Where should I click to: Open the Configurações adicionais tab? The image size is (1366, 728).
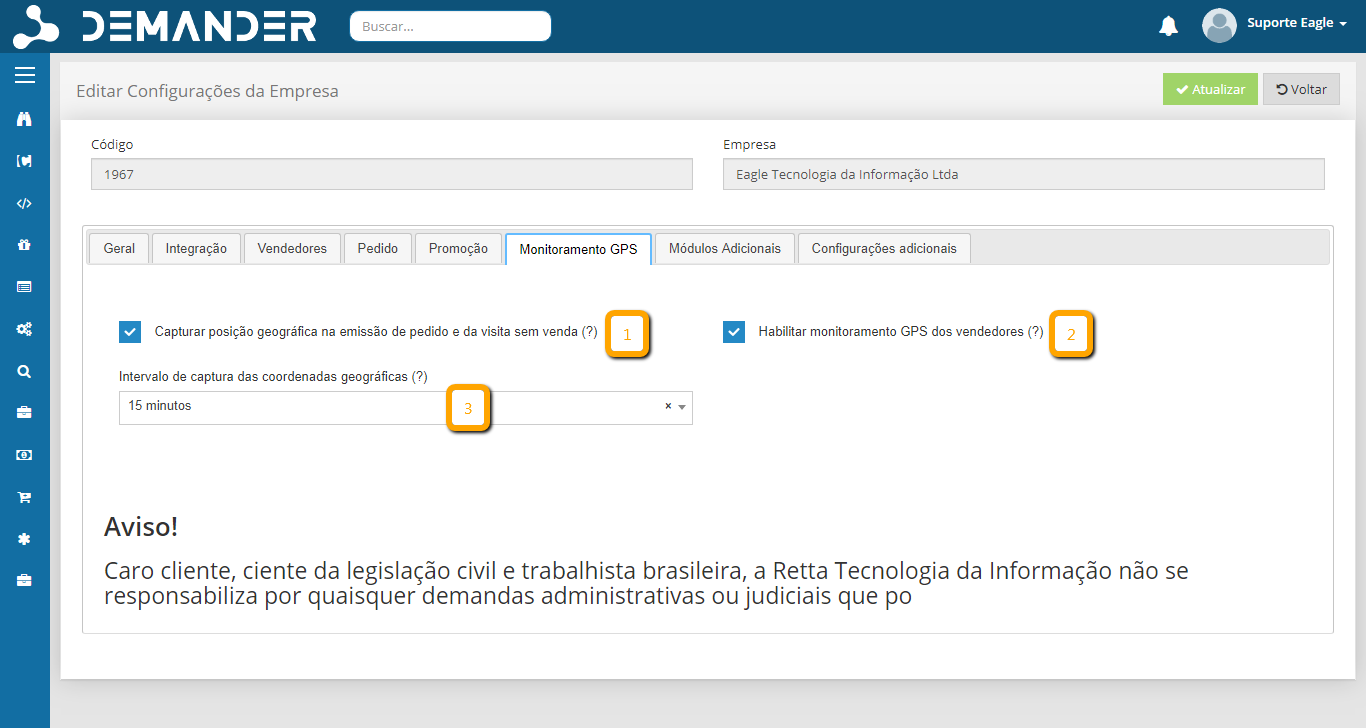point(884,249)
